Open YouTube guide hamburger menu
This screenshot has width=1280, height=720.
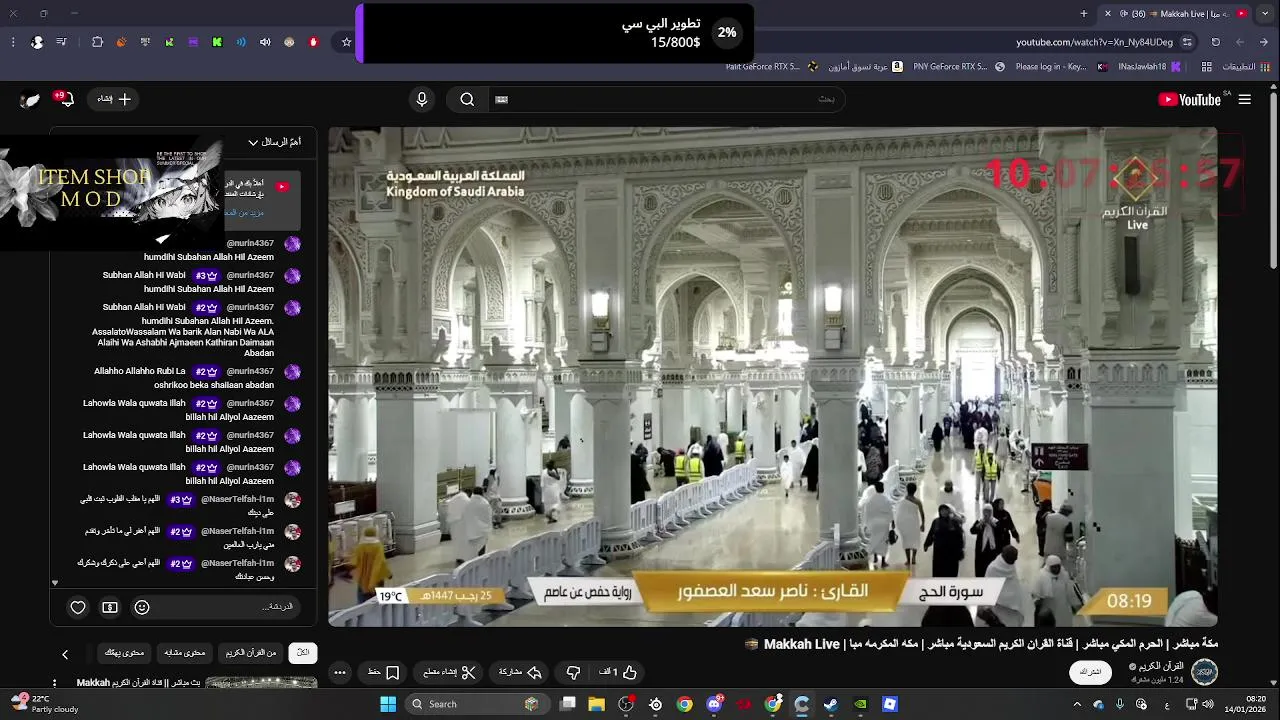[x=1245, y=99]
